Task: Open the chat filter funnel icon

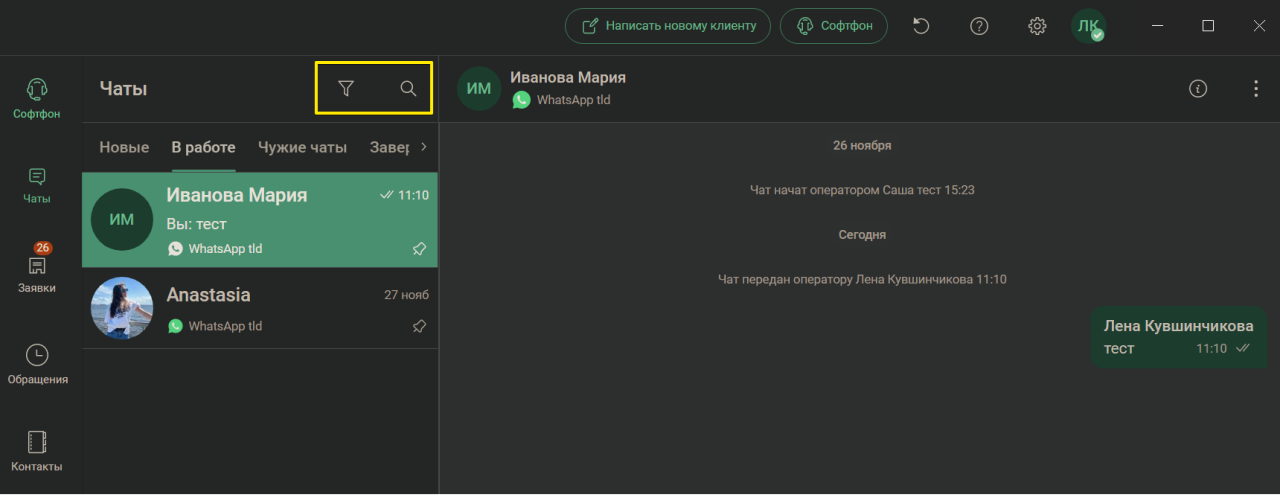Action: 346,88
